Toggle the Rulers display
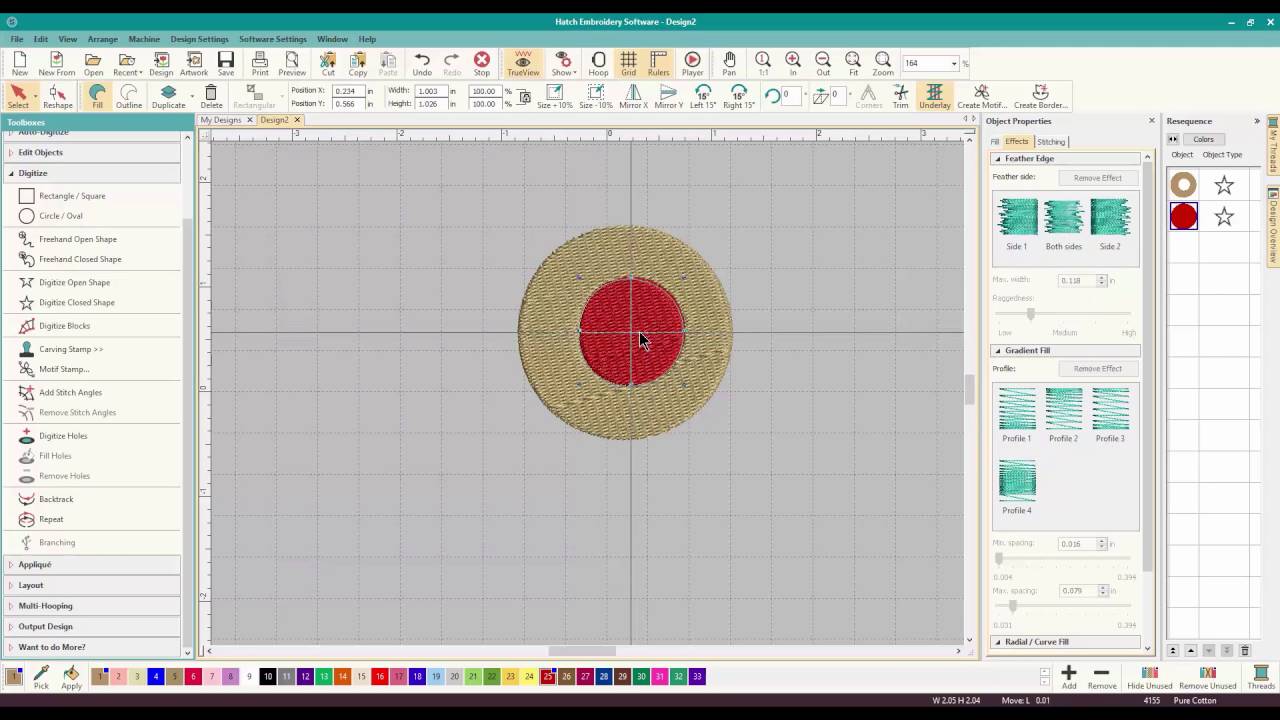Screen dimensions: 1280x720 [658, 65]
